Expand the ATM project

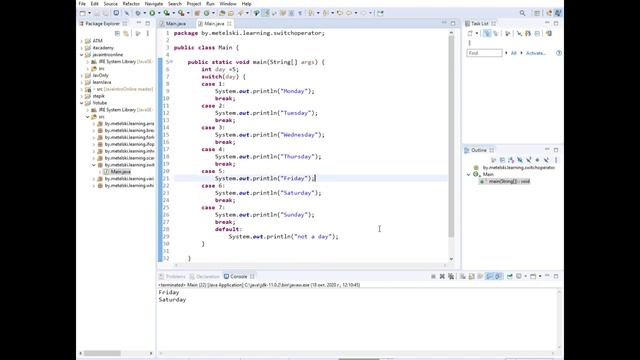point(82,41)
